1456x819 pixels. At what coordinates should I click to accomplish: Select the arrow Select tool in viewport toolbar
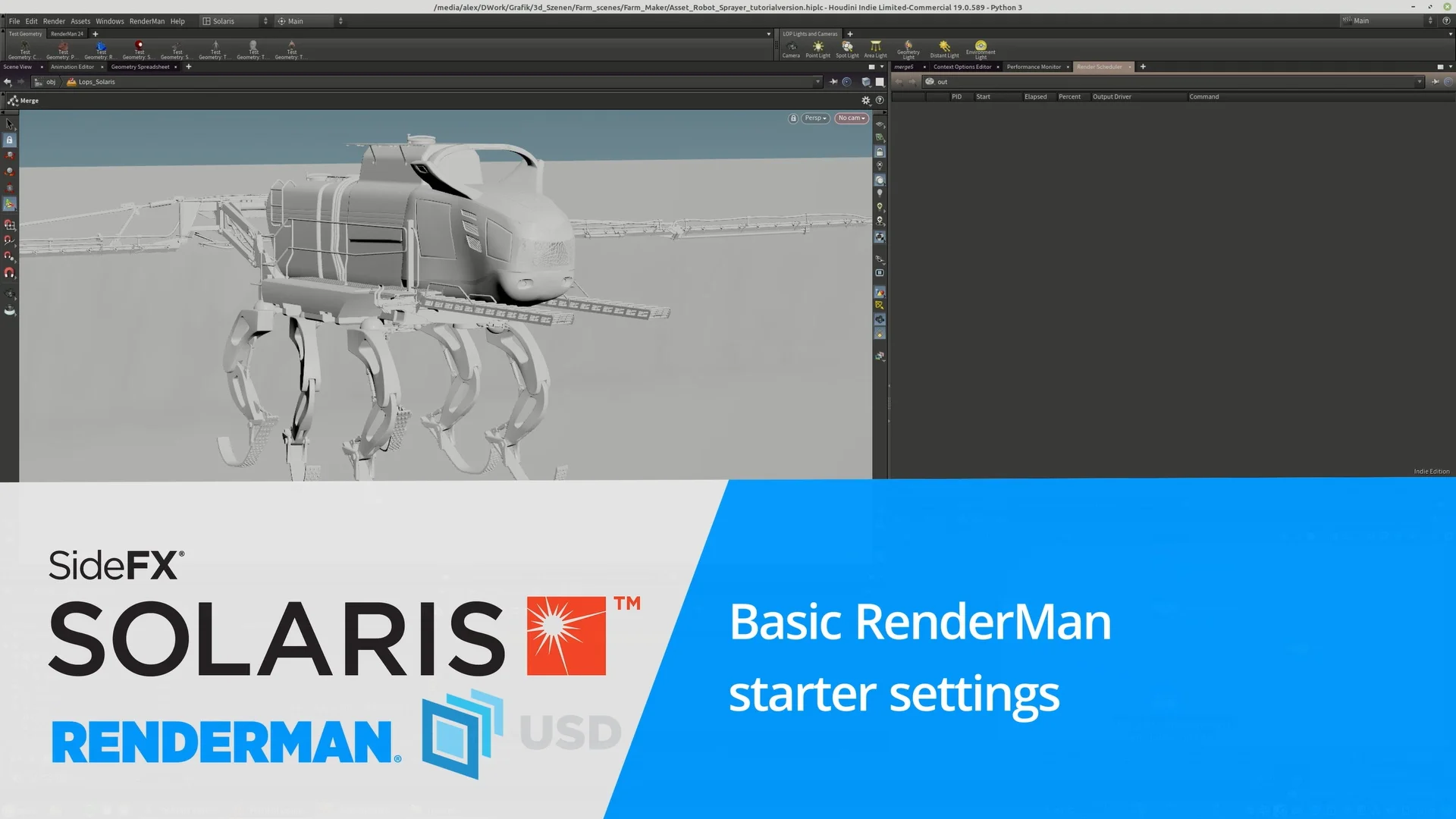tap(10, 124)
